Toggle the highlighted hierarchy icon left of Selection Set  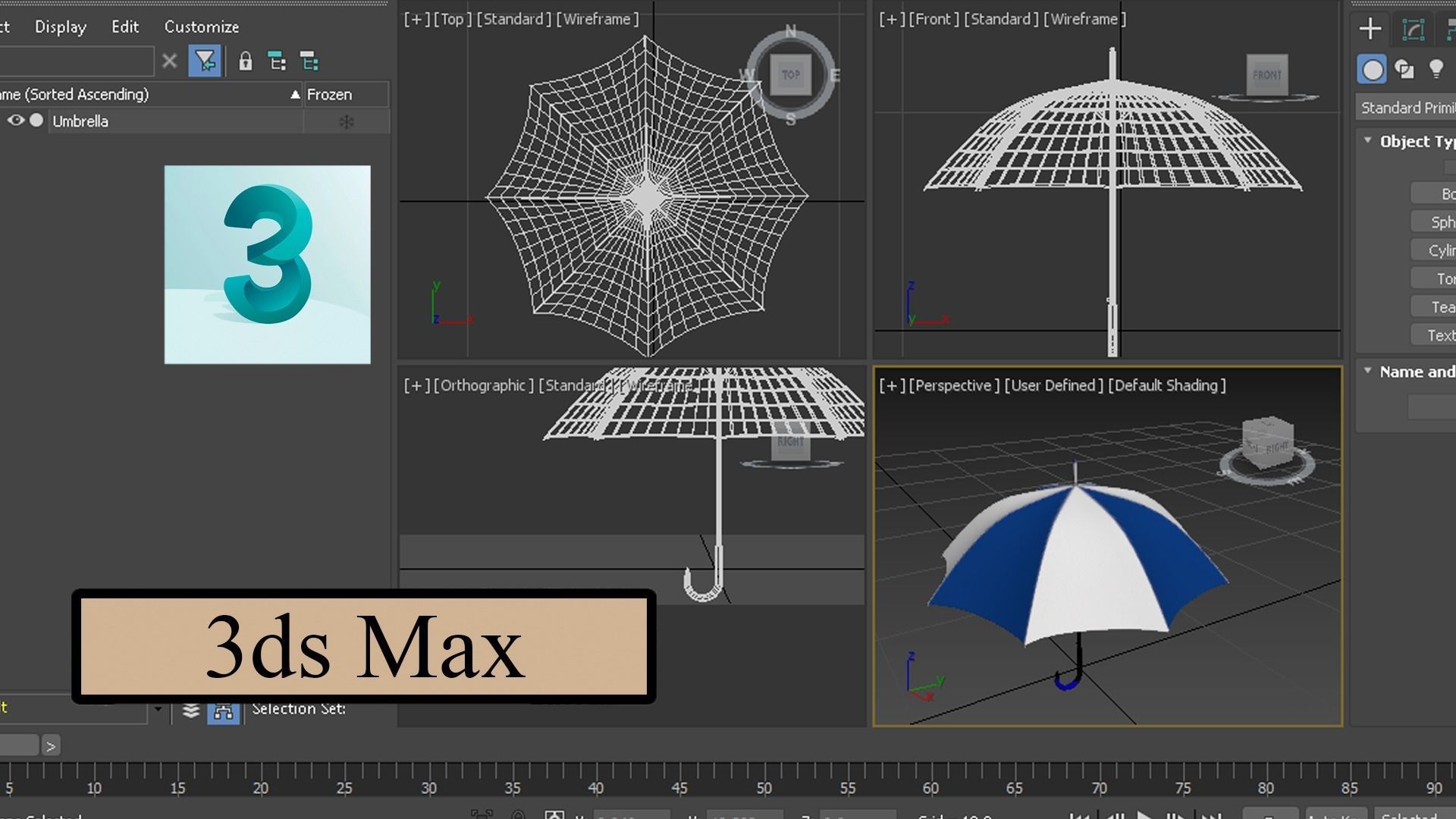(x=223, y=711)
